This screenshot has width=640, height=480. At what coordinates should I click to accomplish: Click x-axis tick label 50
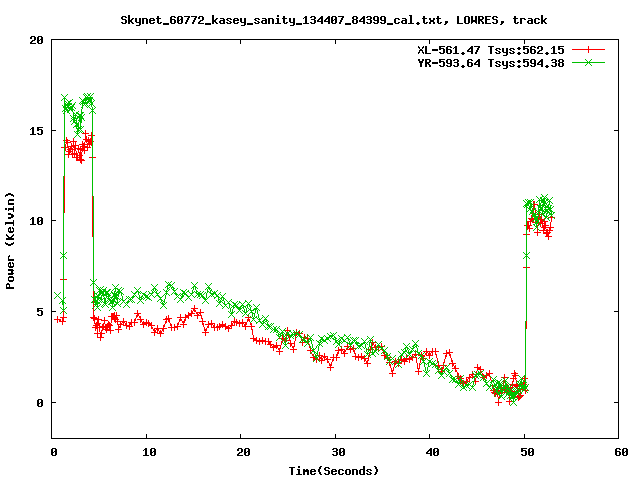[527, 452]
